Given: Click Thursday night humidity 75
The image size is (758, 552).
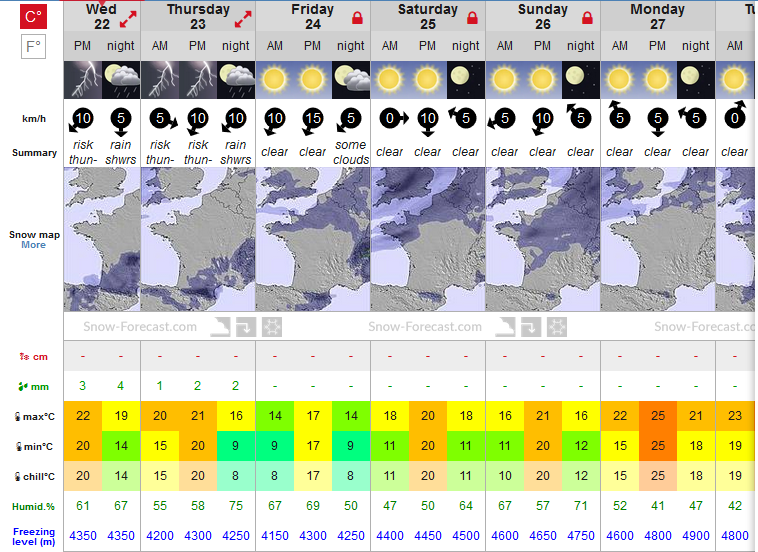Looking at the screenshot, I should point(236,506).
